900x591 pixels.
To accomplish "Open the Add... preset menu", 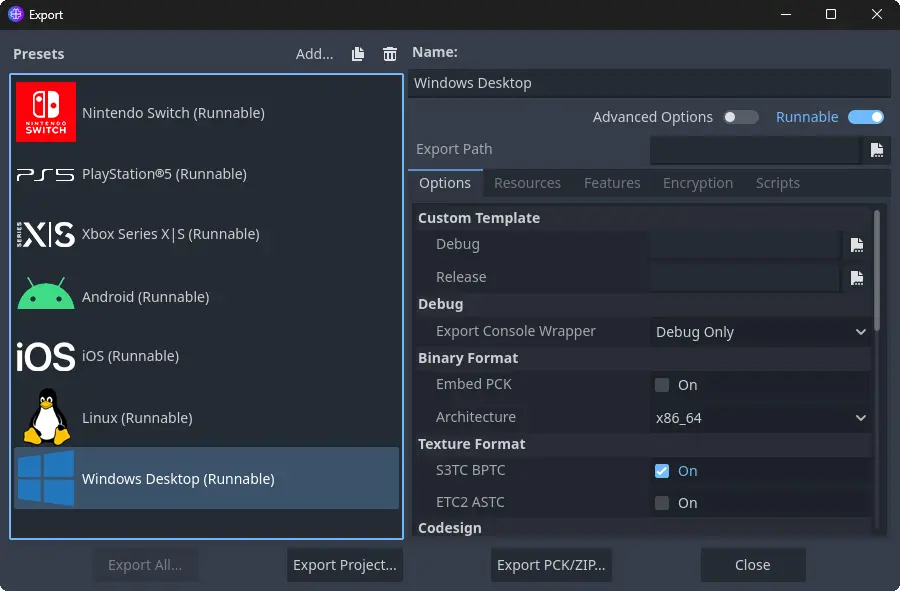I will coord(314,54).
